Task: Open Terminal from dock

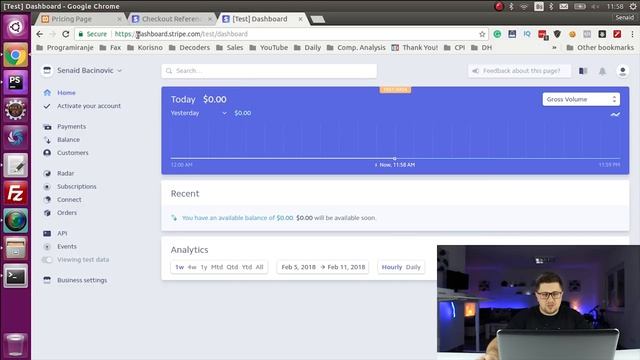Action: click(x=16, y=276)
